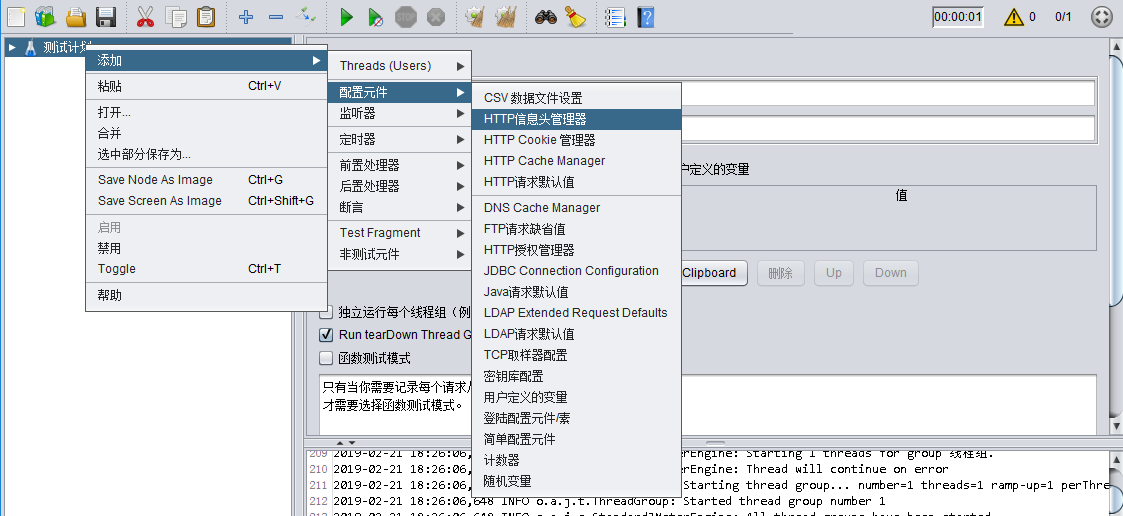1123x516 pixels.
Task: Click the Cut scissors icon
Action: pyautogui.click(x=145, y=16)
